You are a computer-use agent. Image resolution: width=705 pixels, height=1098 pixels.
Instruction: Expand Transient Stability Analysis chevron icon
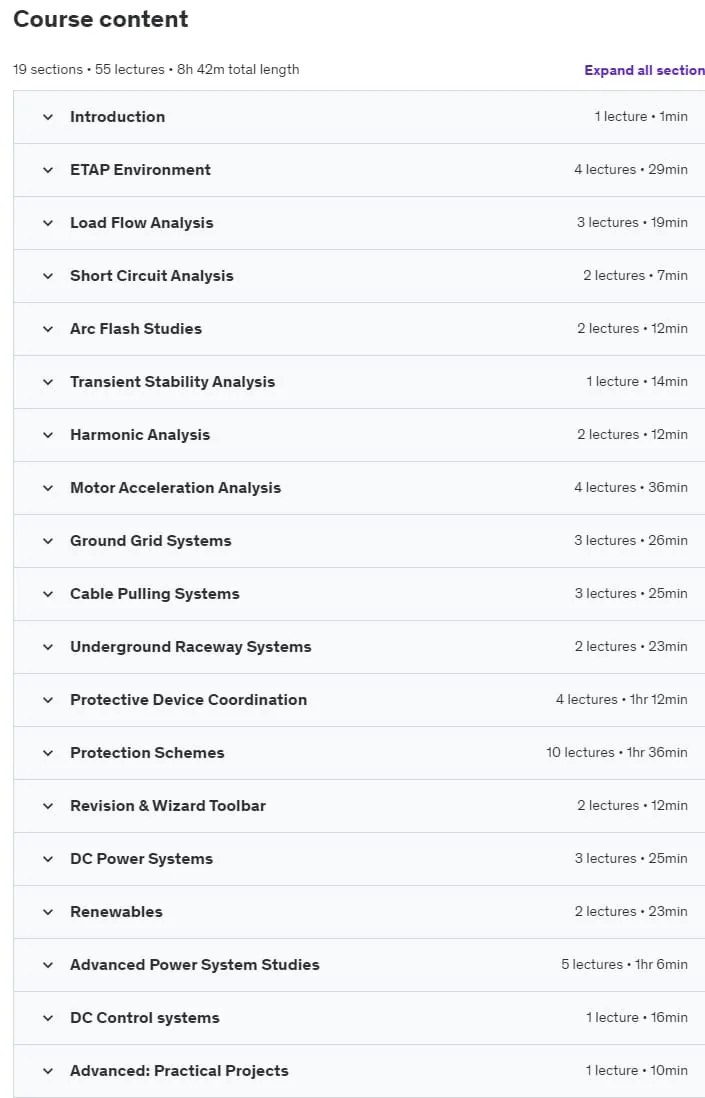(48, 382)
